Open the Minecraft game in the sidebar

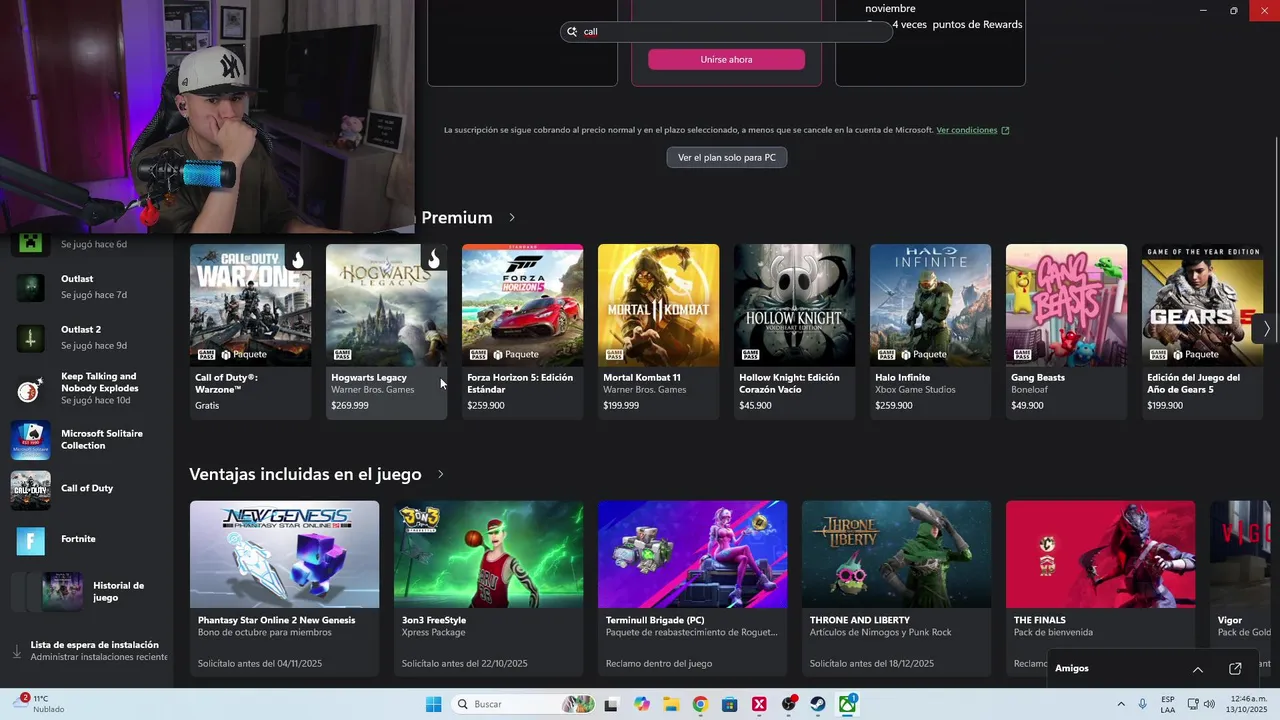click(x=30, y=244)
